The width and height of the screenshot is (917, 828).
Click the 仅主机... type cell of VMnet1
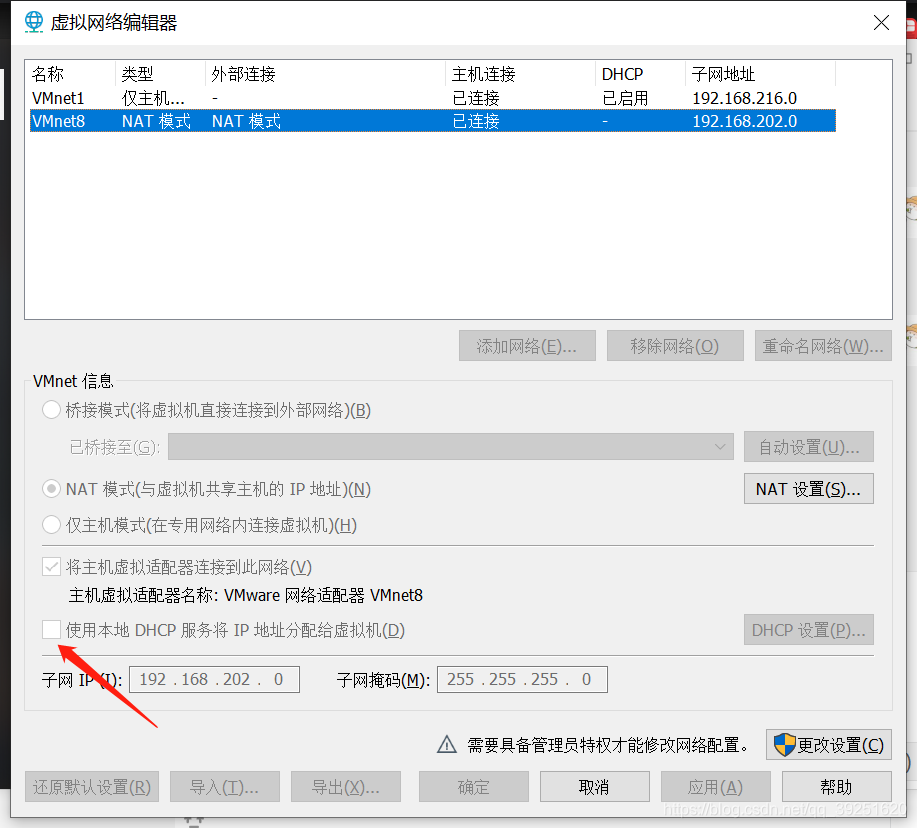pyautogui.click(x=153, y=98)
